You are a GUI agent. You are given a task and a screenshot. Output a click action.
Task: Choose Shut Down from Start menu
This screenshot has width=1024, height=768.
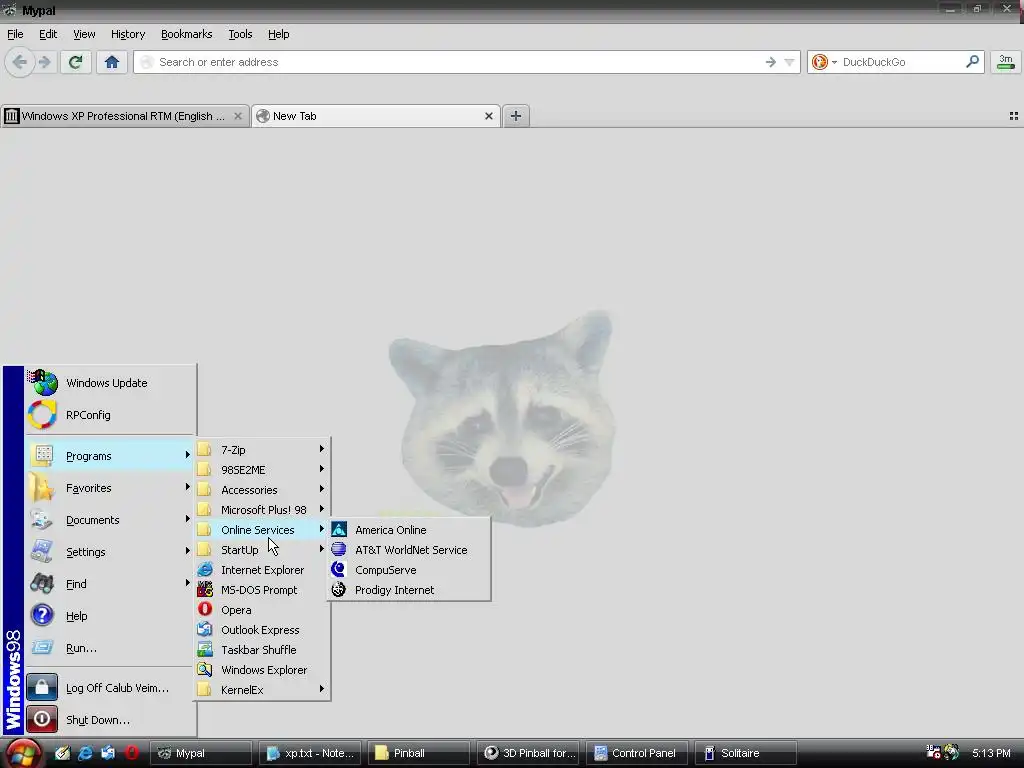click(x=110, y=720)
